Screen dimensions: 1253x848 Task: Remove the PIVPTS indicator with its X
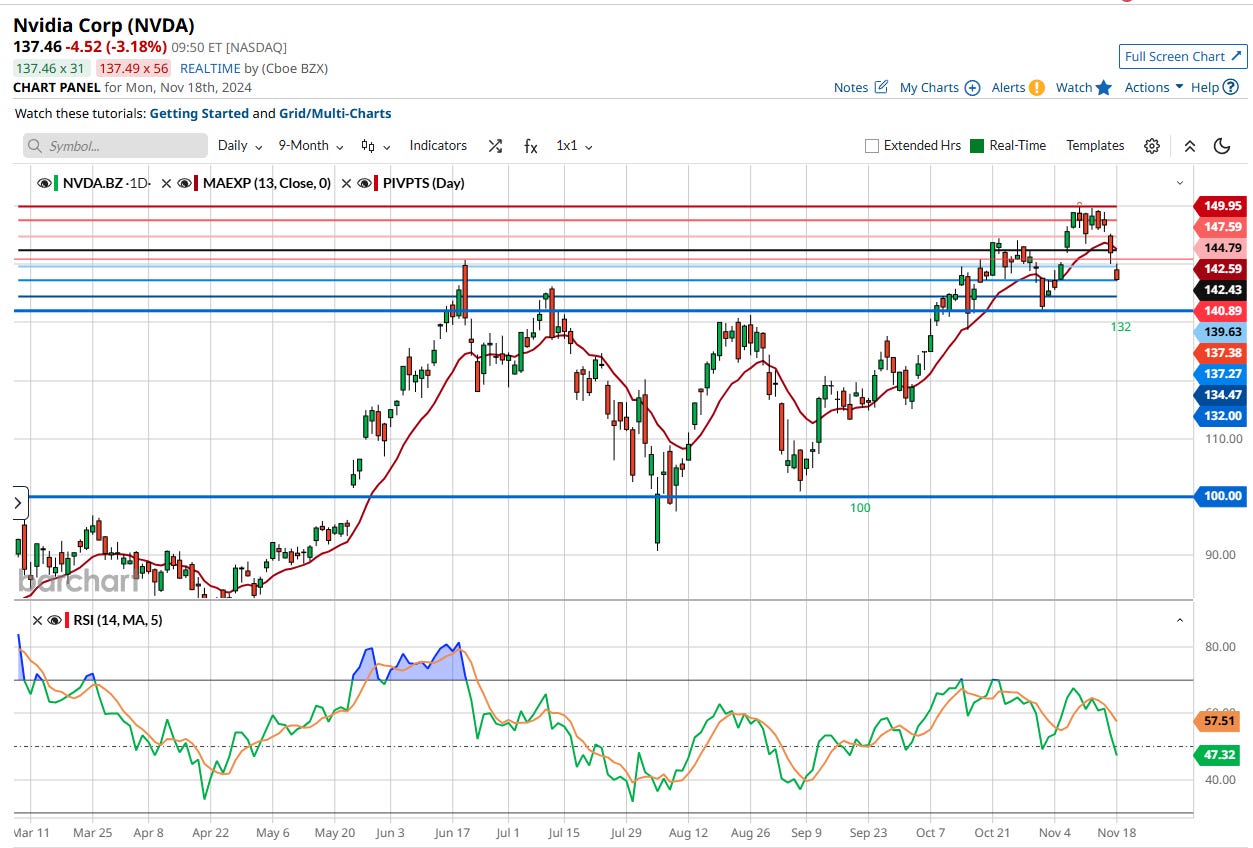(347, 183)
